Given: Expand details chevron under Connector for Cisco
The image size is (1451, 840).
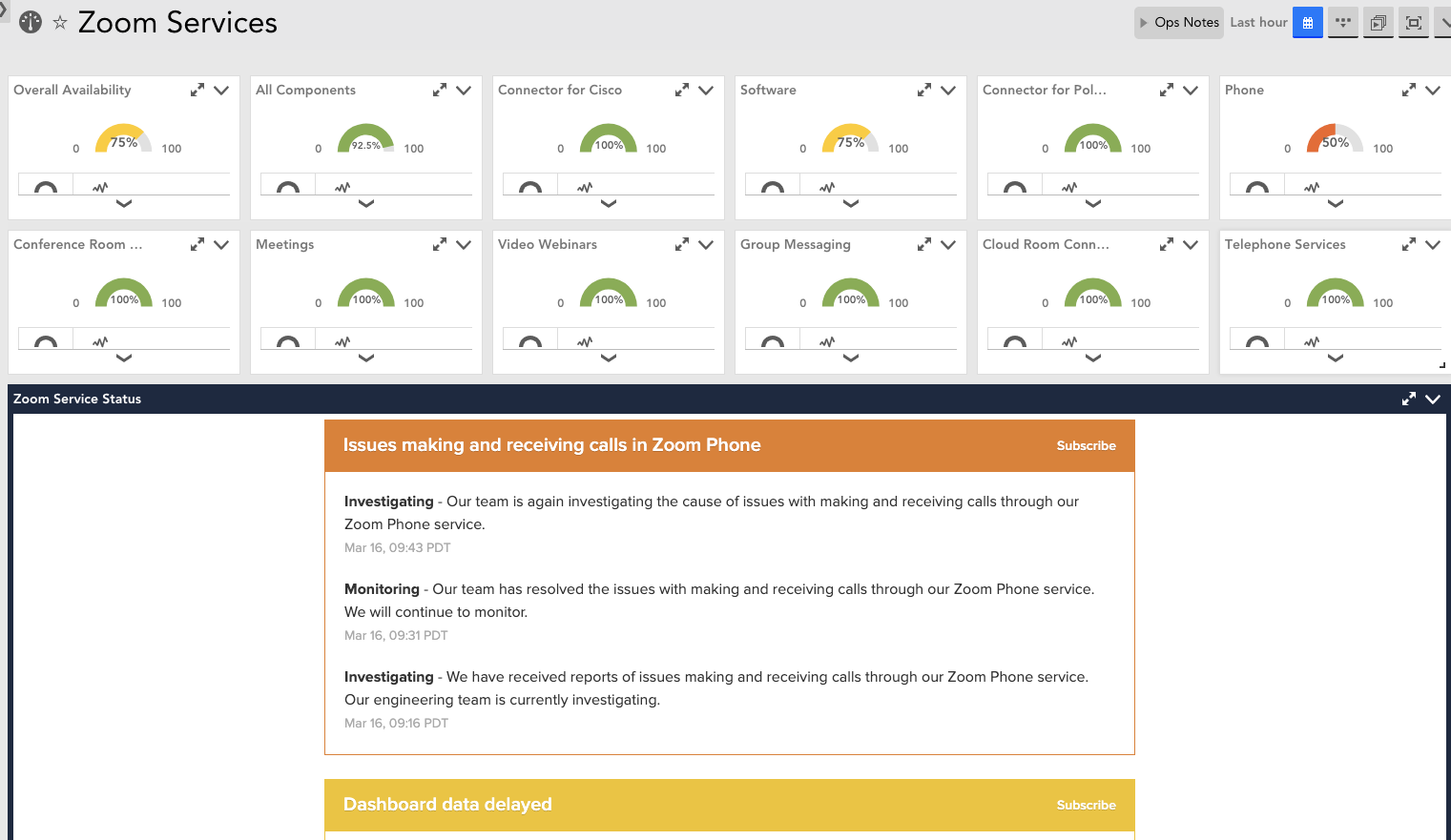Looking at the screenshot, I should click(x=609, y=203).
